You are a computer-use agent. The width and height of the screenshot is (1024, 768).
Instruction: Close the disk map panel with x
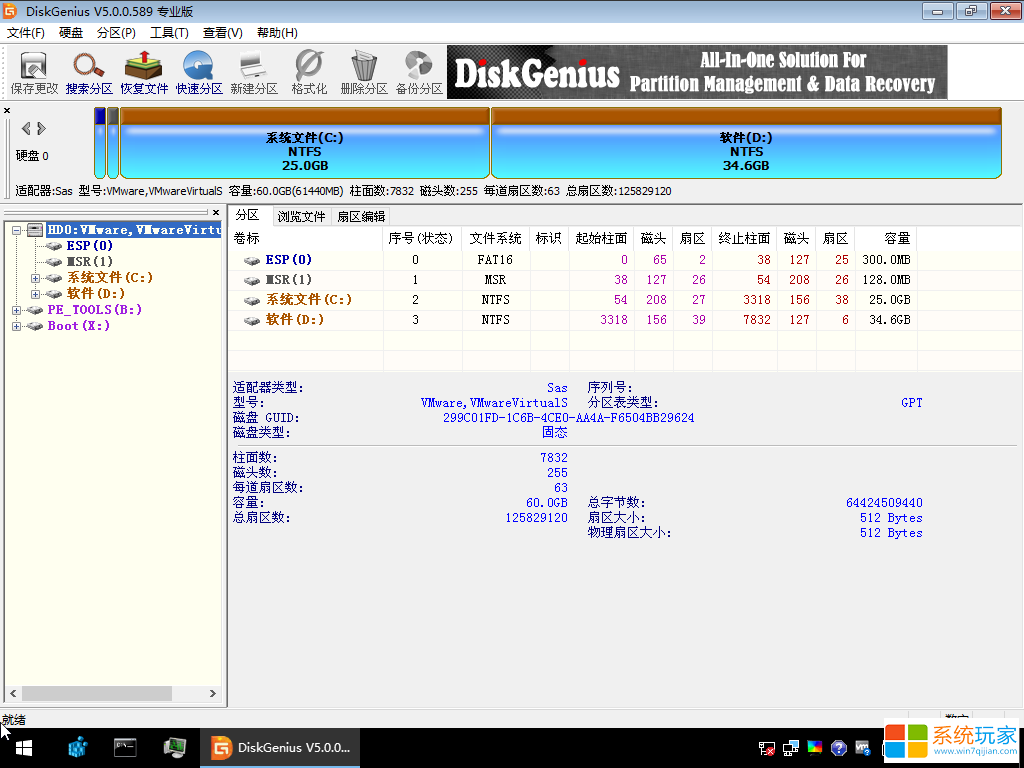7,110
